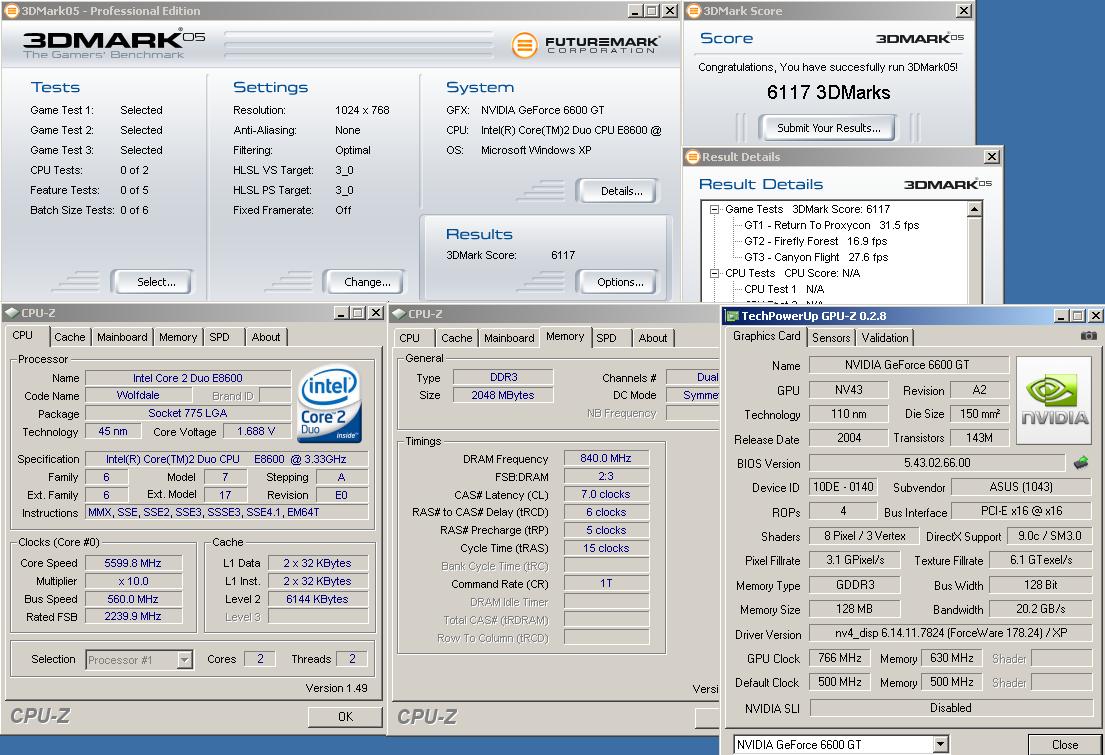Image resolution: width=1105 pixels, height=755 pixels.
Task: Click the Futuremark Corporation logo
Action: [x=586, y=44]
